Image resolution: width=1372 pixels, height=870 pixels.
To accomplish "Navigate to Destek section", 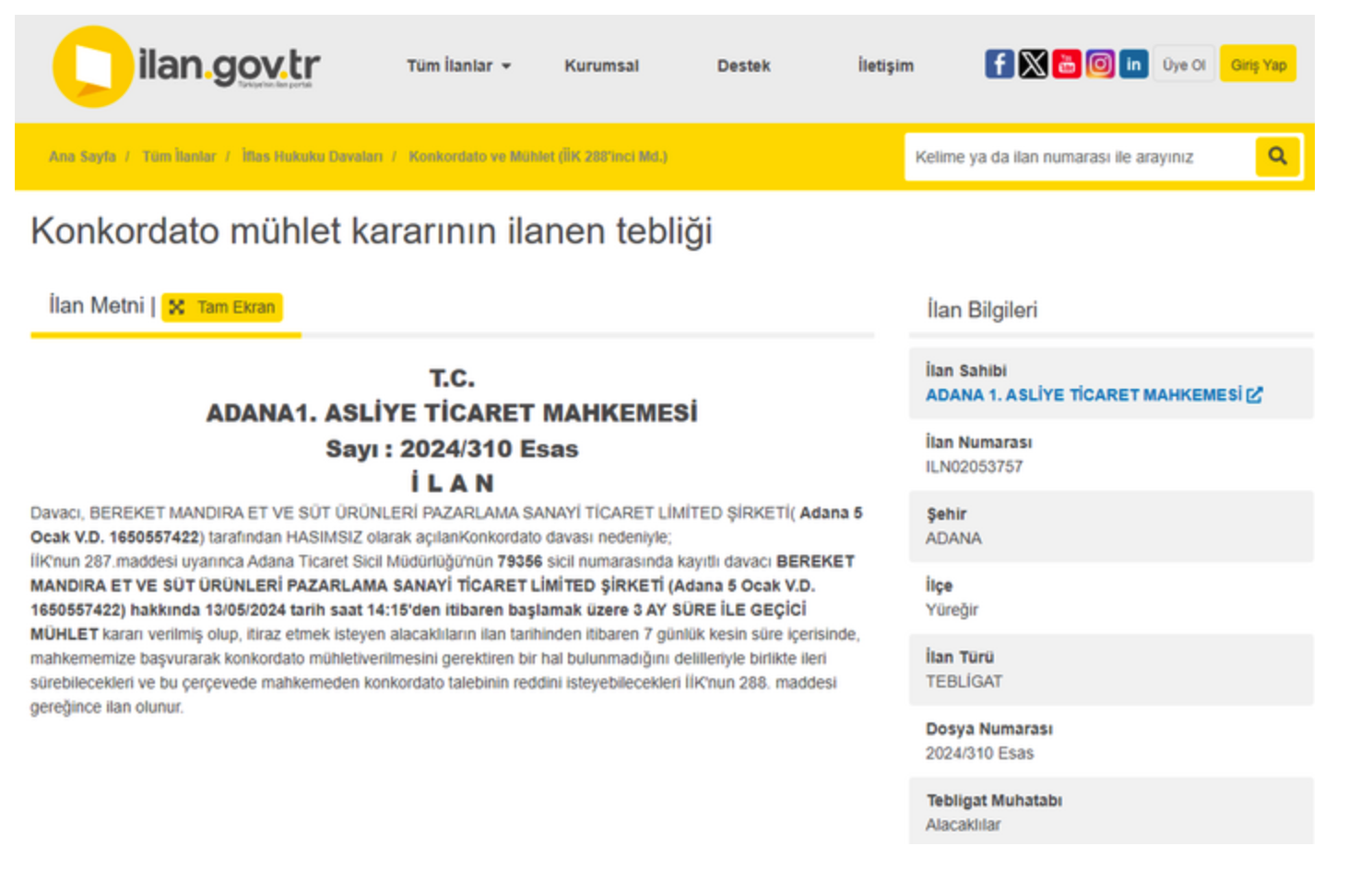I will pos(744,65).
